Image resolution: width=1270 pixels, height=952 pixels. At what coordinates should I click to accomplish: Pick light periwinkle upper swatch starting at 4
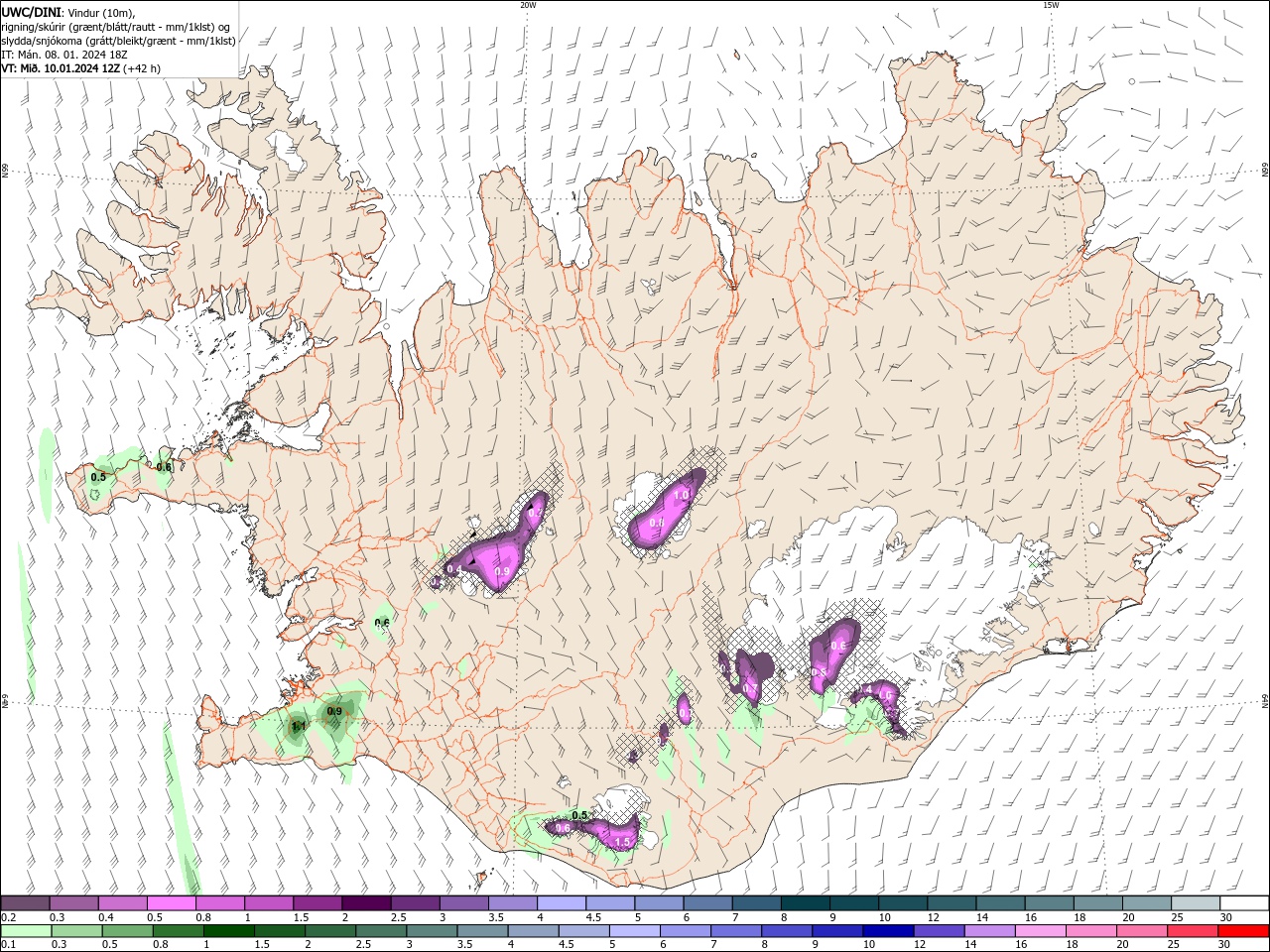pos(562,903)
